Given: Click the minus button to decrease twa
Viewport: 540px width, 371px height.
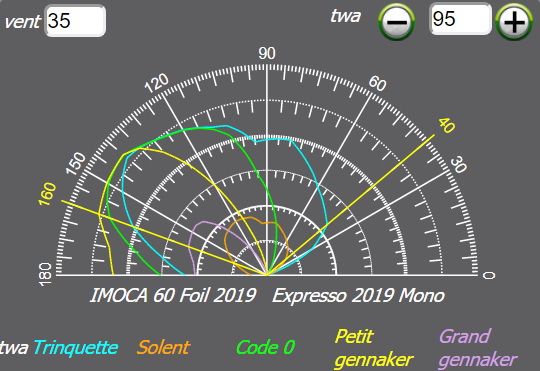Looking at the screenshot, I should point(396,22).
